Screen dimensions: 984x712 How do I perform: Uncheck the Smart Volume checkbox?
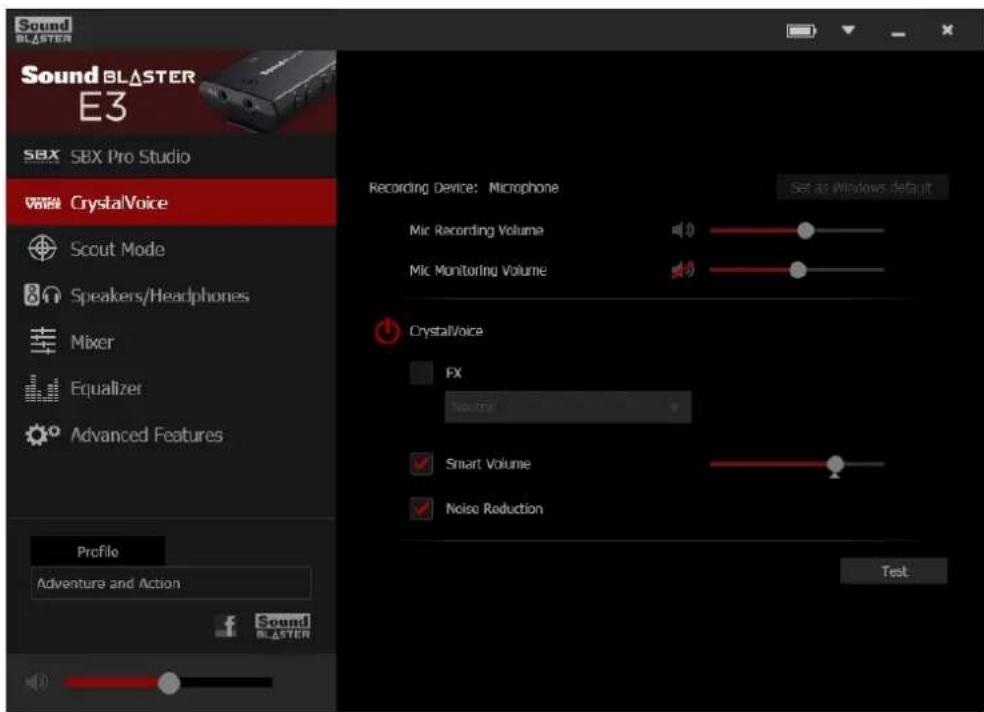click(421, 464)
